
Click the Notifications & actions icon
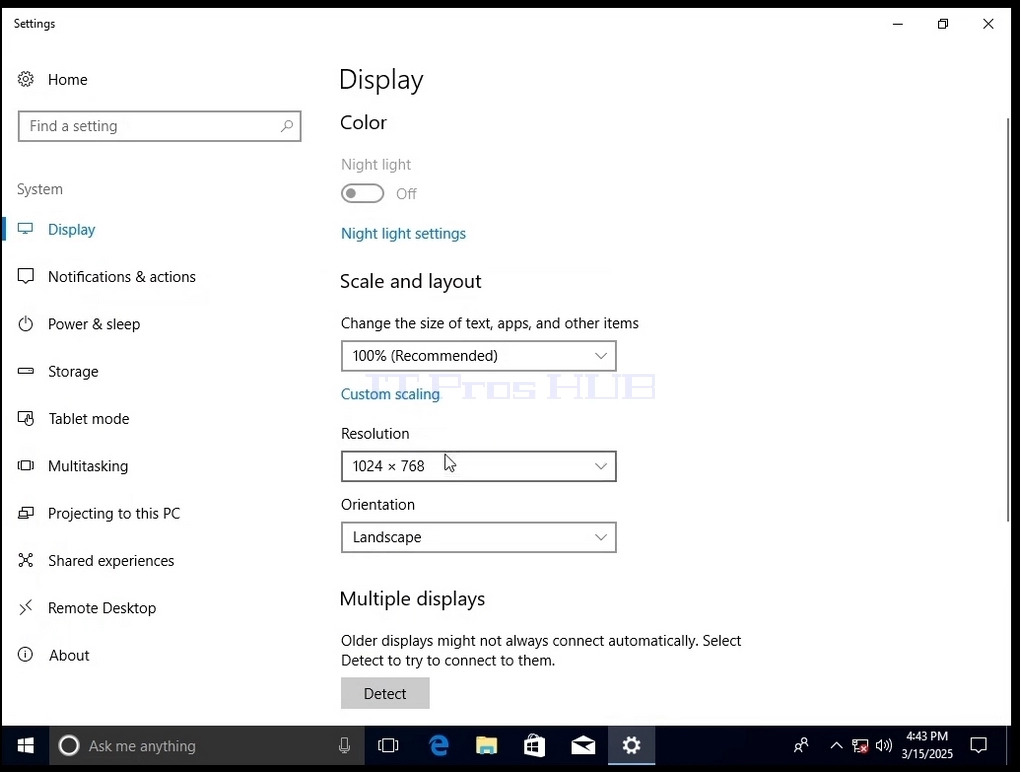tap(25, 276)
